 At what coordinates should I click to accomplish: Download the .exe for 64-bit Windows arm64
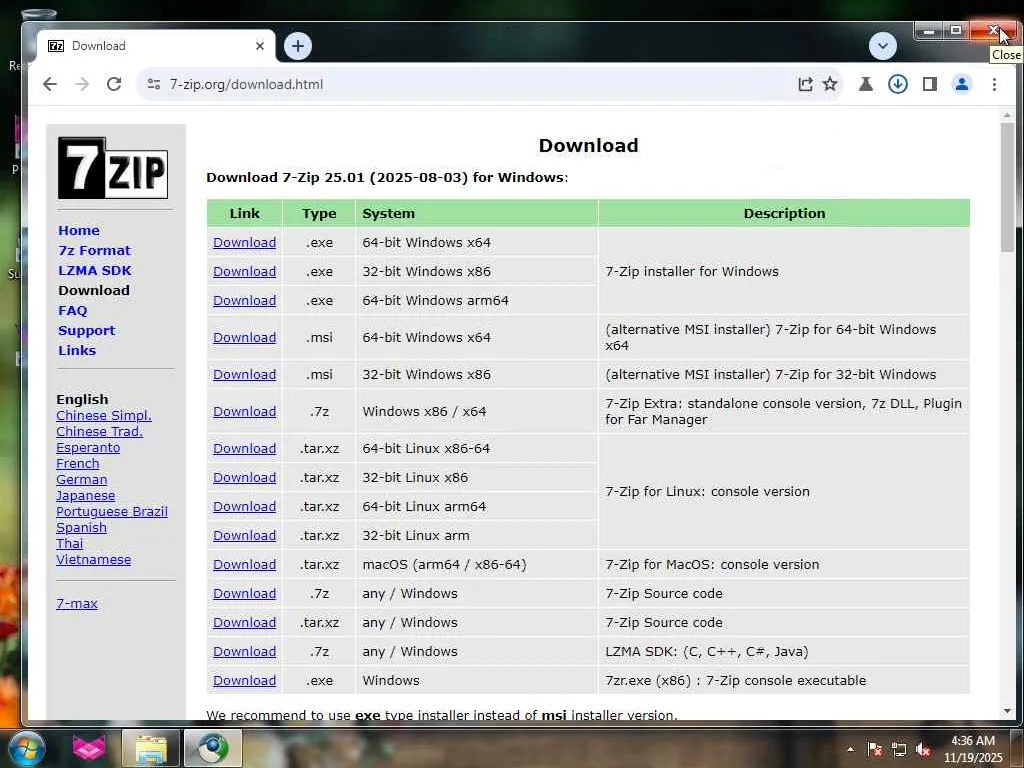(x=244, y=300)
